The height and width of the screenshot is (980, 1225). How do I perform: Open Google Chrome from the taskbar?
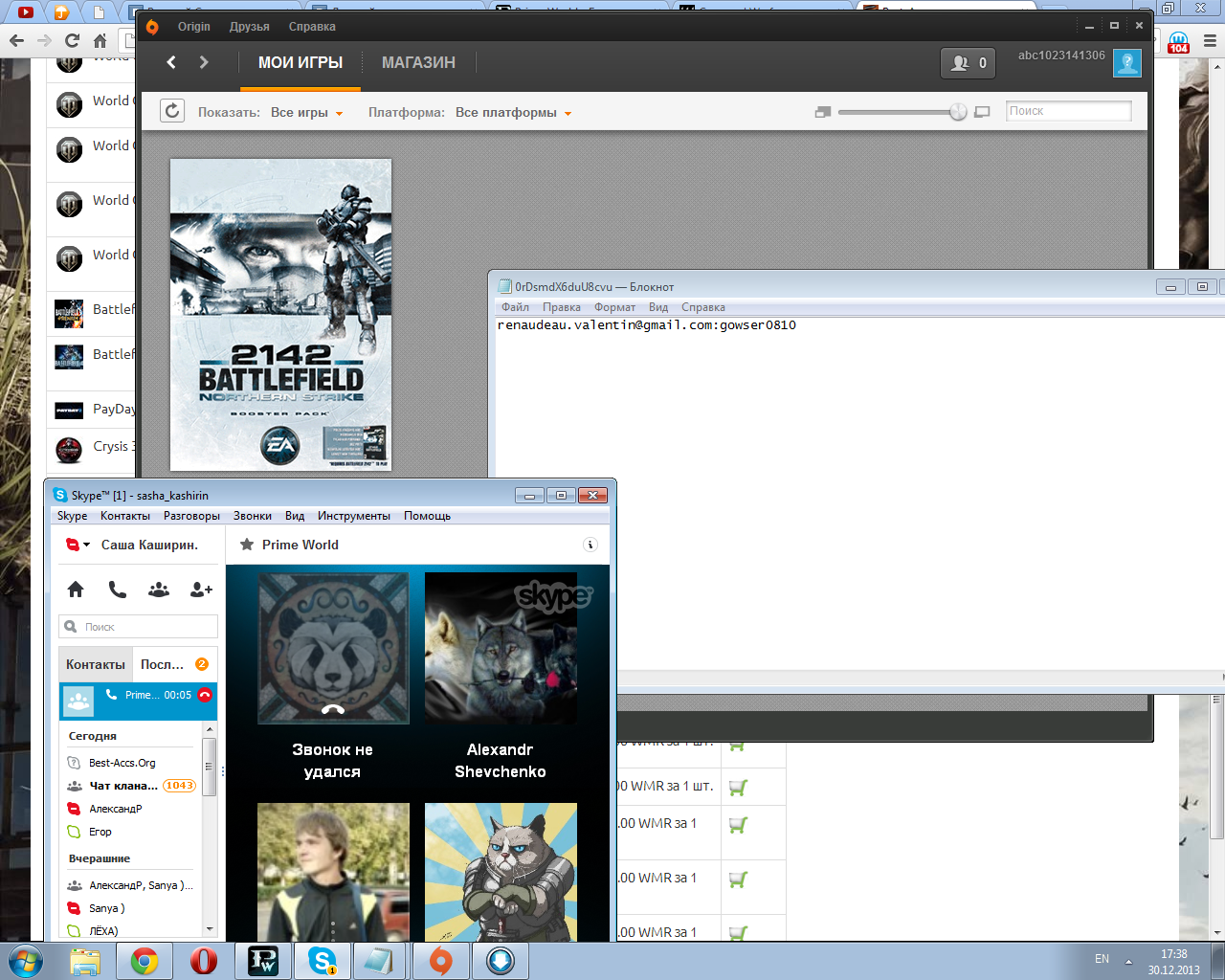pos(145,961)
